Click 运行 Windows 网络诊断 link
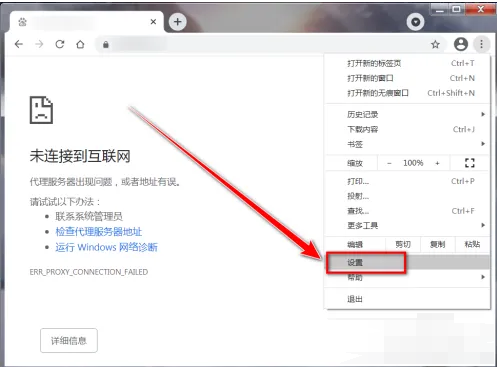497x367 pixels. [106, 247]
